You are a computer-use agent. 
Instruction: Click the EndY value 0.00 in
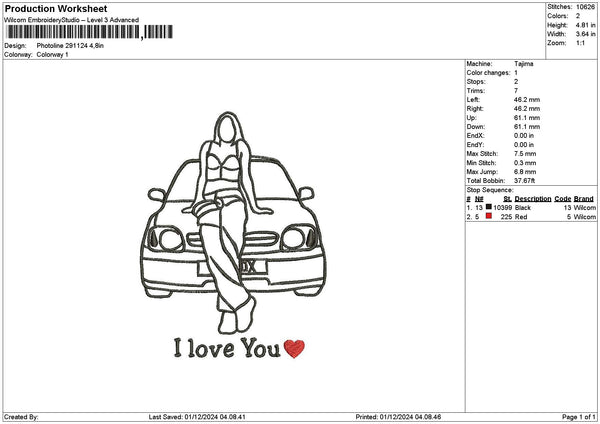coord(524,145)
